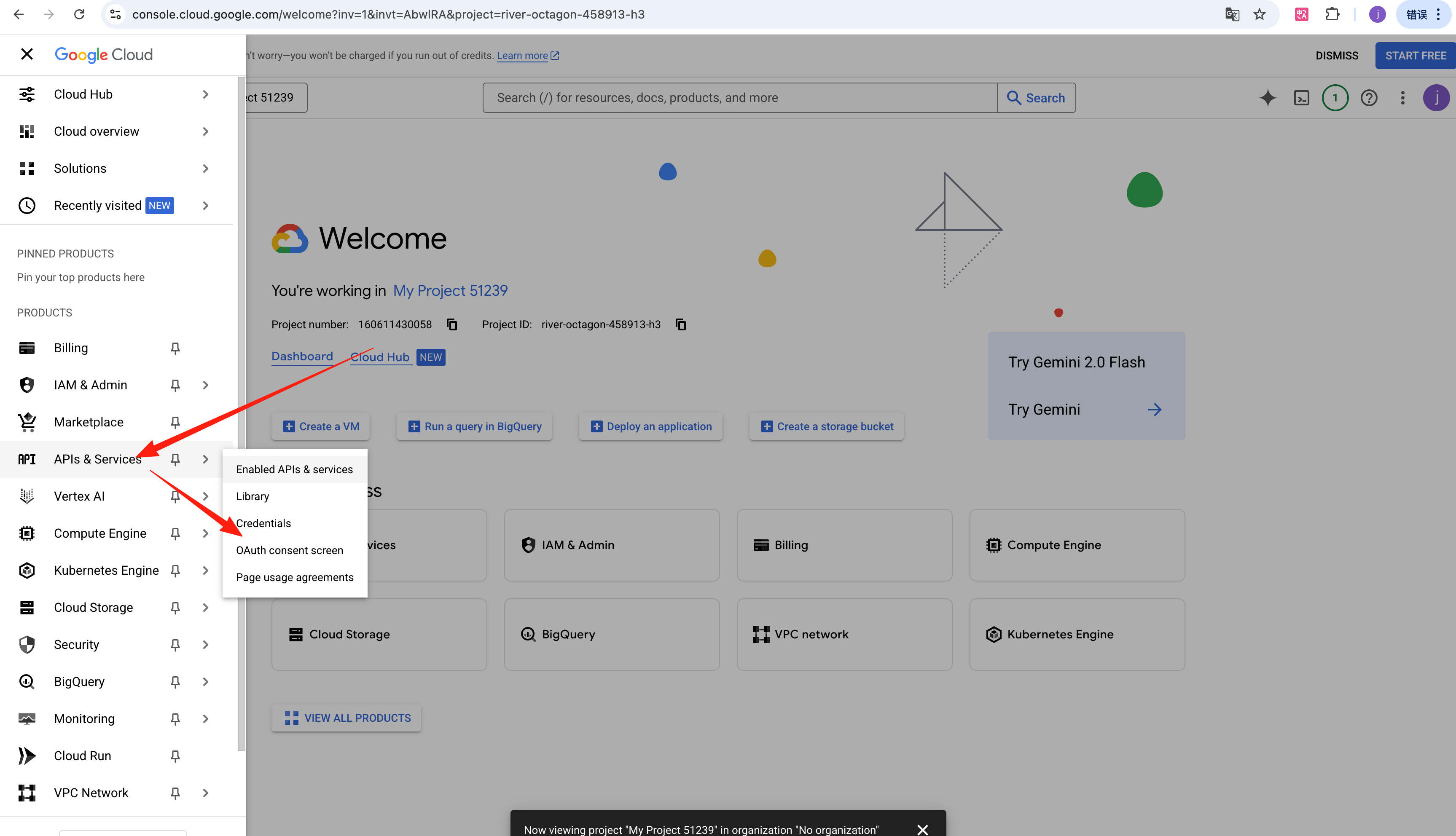1456x836 pixels.
Task: Click the Kubernetes Engine hexagon icon in sidebar
Action: (27, 571)
